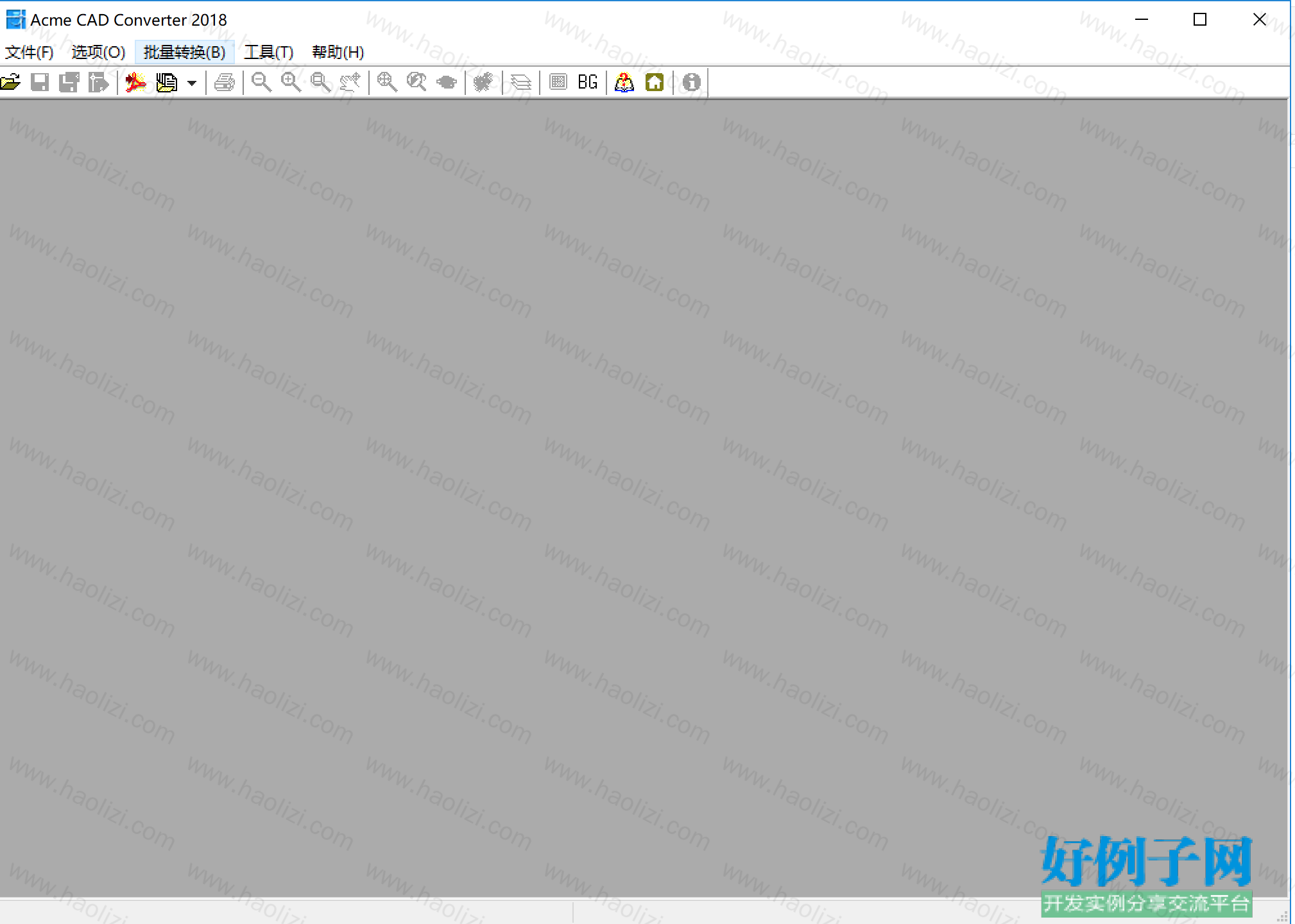This screenshot has width=1295, height=924.
Task: Open the 工具(T) menu
Action: [x=268, y=52]
